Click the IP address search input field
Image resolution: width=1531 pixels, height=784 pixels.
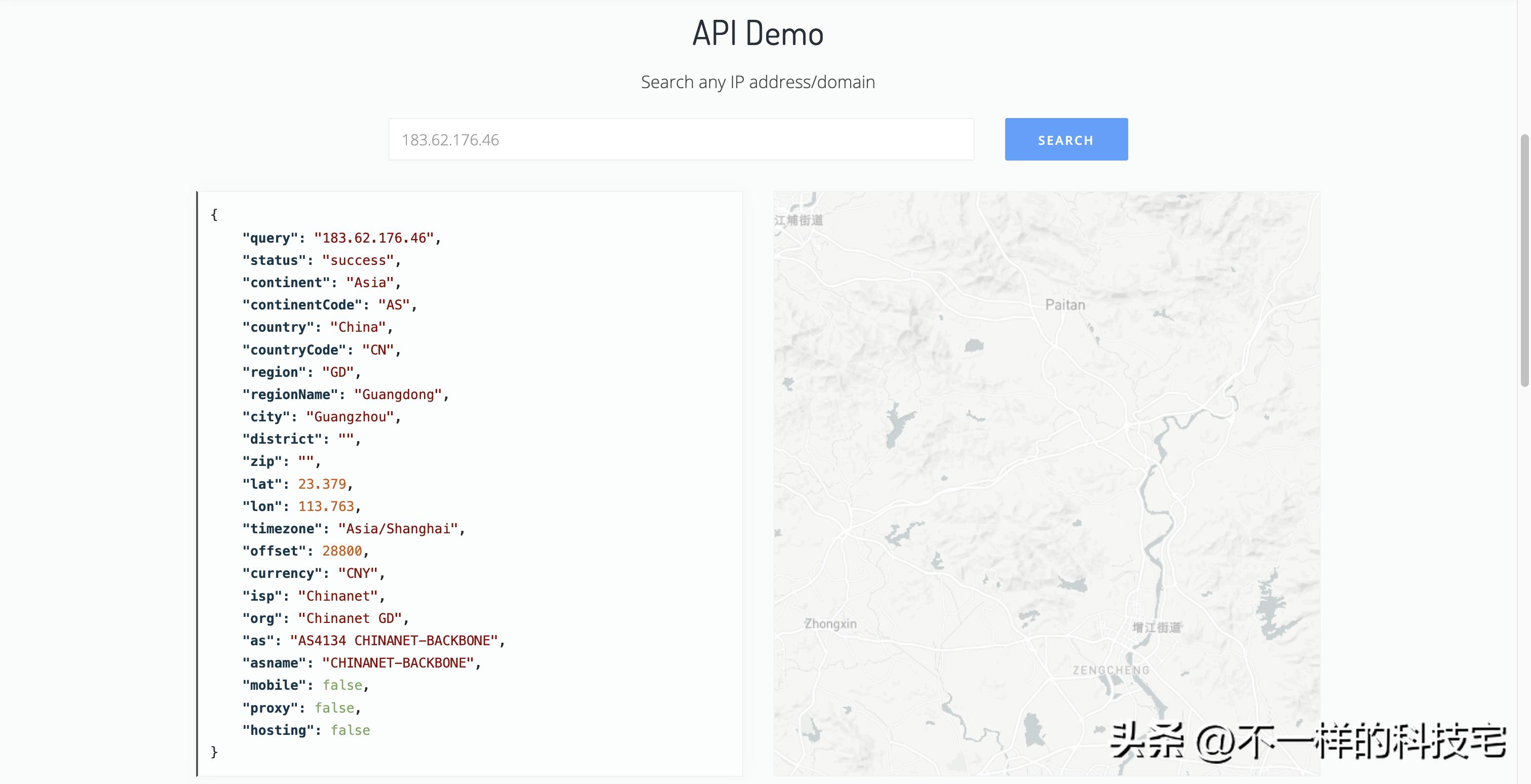[681, 140]
